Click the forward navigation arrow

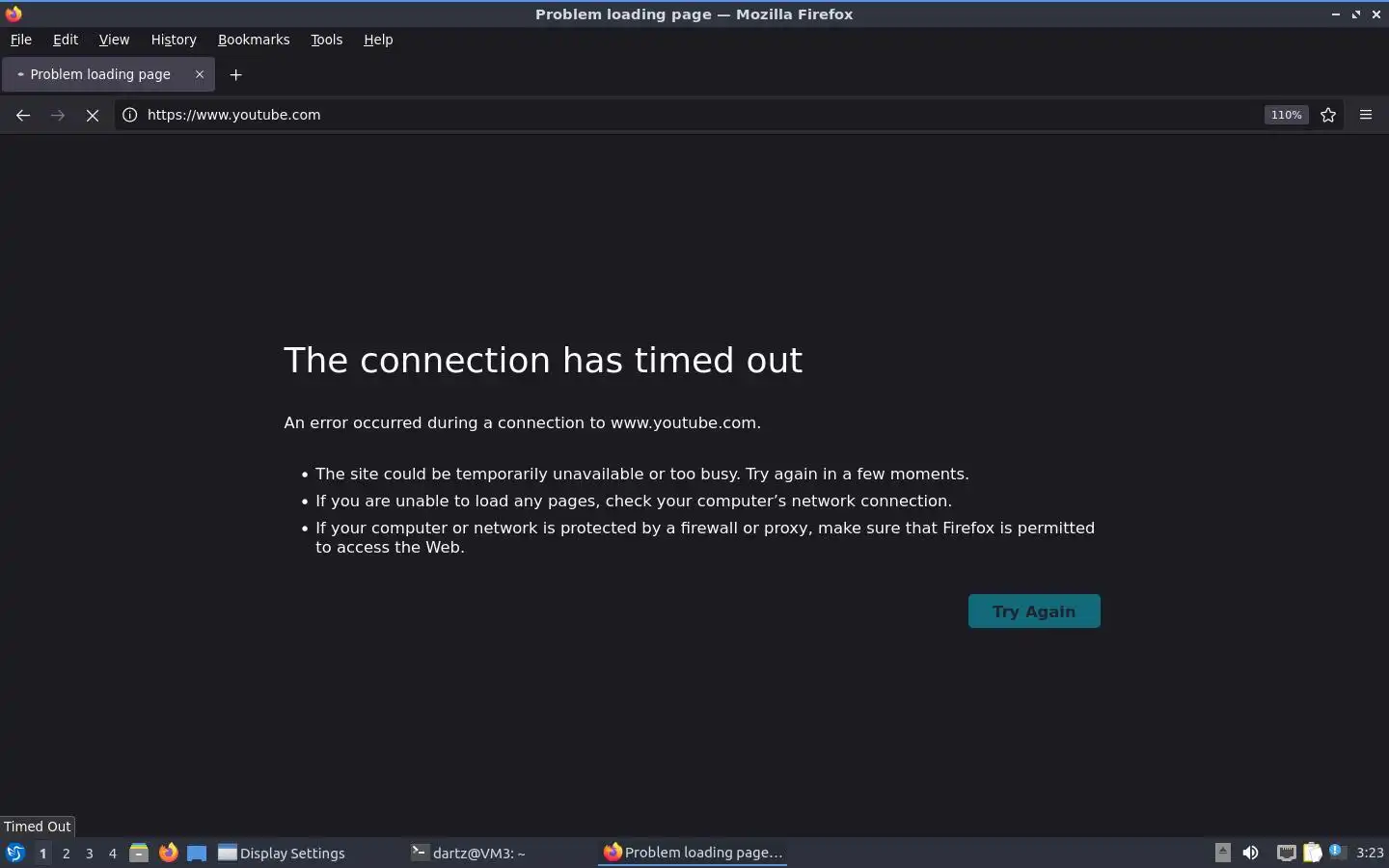[58, 115]
